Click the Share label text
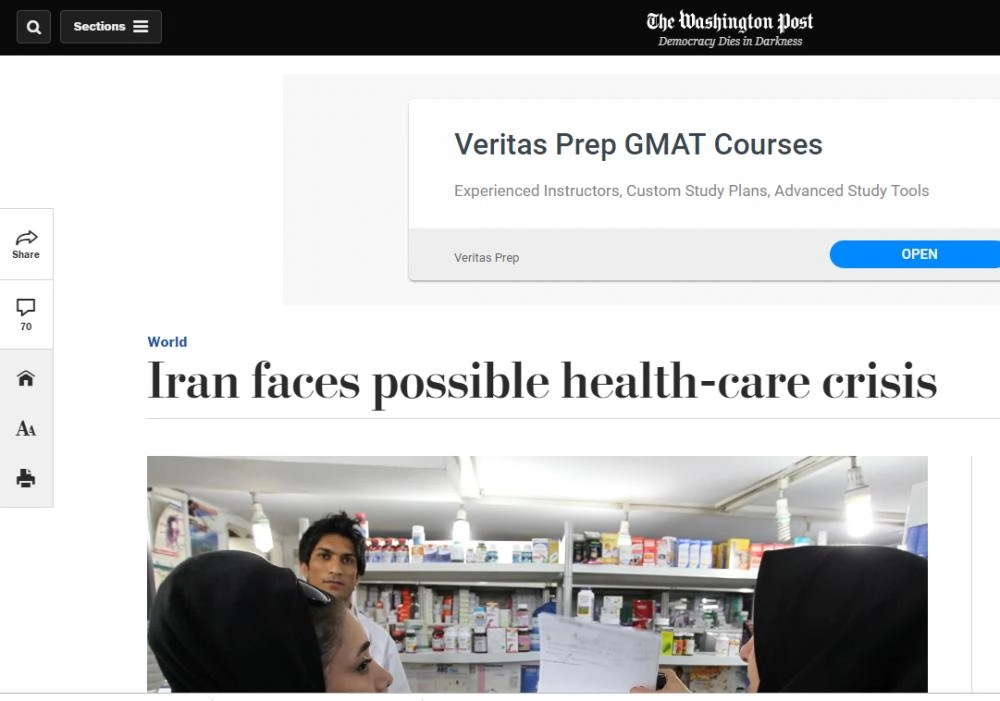 click(x=26, y=255)
